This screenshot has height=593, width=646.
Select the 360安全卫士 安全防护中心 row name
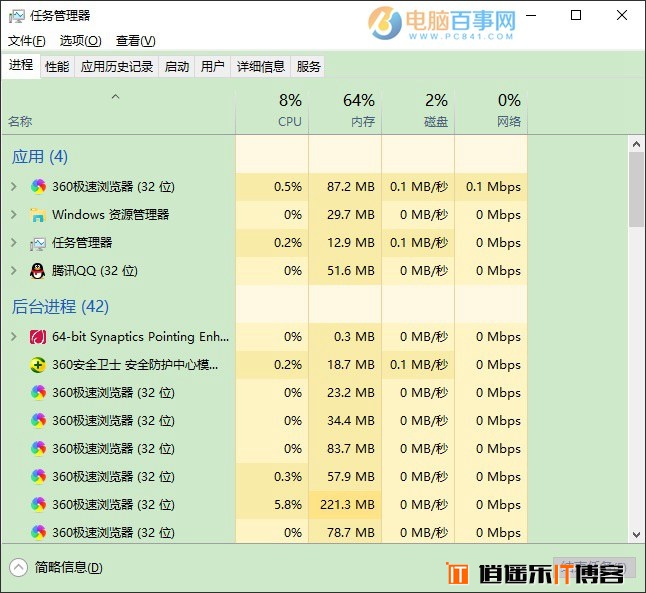click(x=135, y=365)
